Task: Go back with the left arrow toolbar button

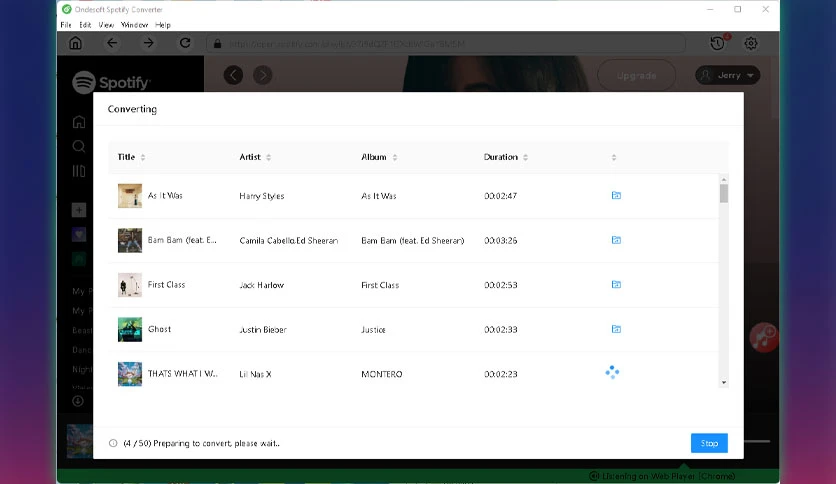Action: tap(112, 43)
